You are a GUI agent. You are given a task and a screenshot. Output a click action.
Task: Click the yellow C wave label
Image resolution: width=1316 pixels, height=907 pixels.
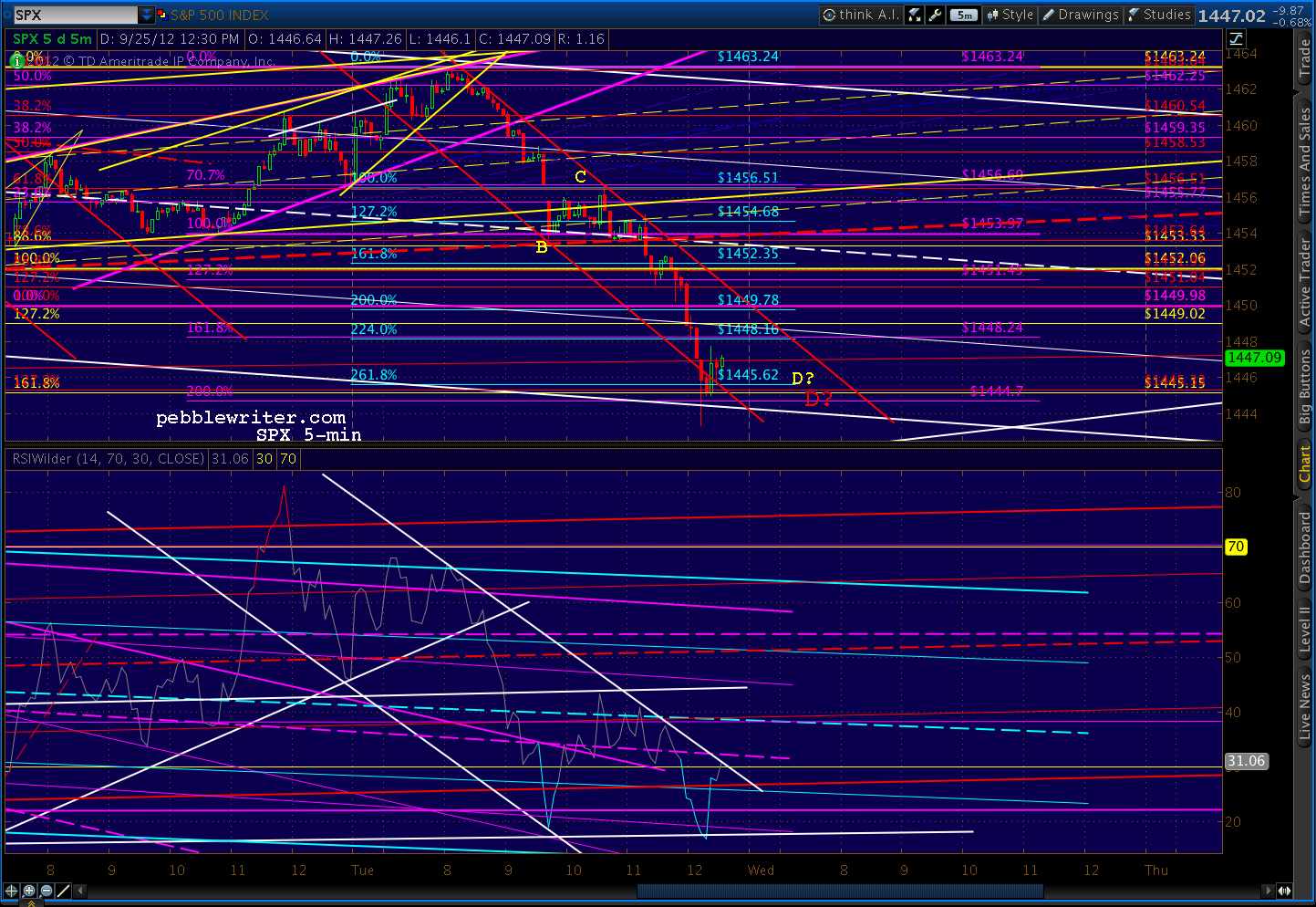tap(580, 177)
